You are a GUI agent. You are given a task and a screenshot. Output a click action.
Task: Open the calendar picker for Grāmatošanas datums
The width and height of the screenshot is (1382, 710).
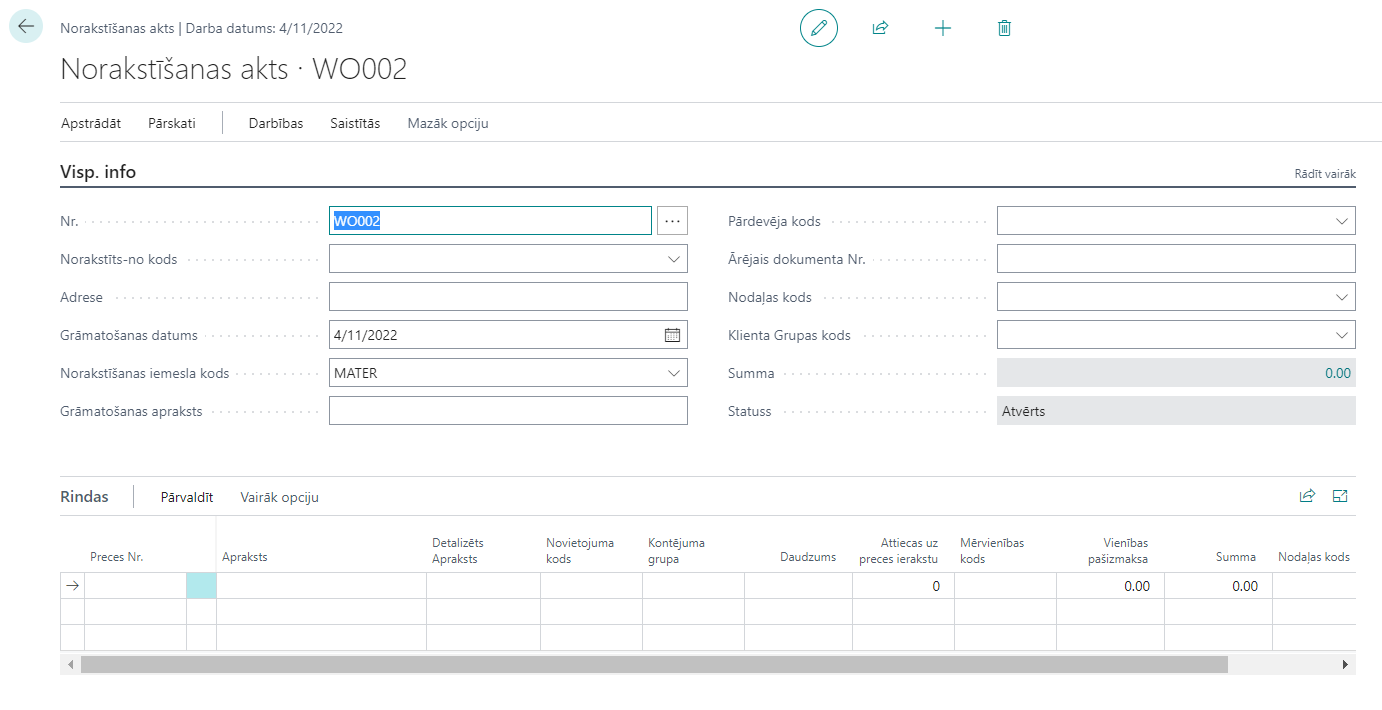[672, 335]
